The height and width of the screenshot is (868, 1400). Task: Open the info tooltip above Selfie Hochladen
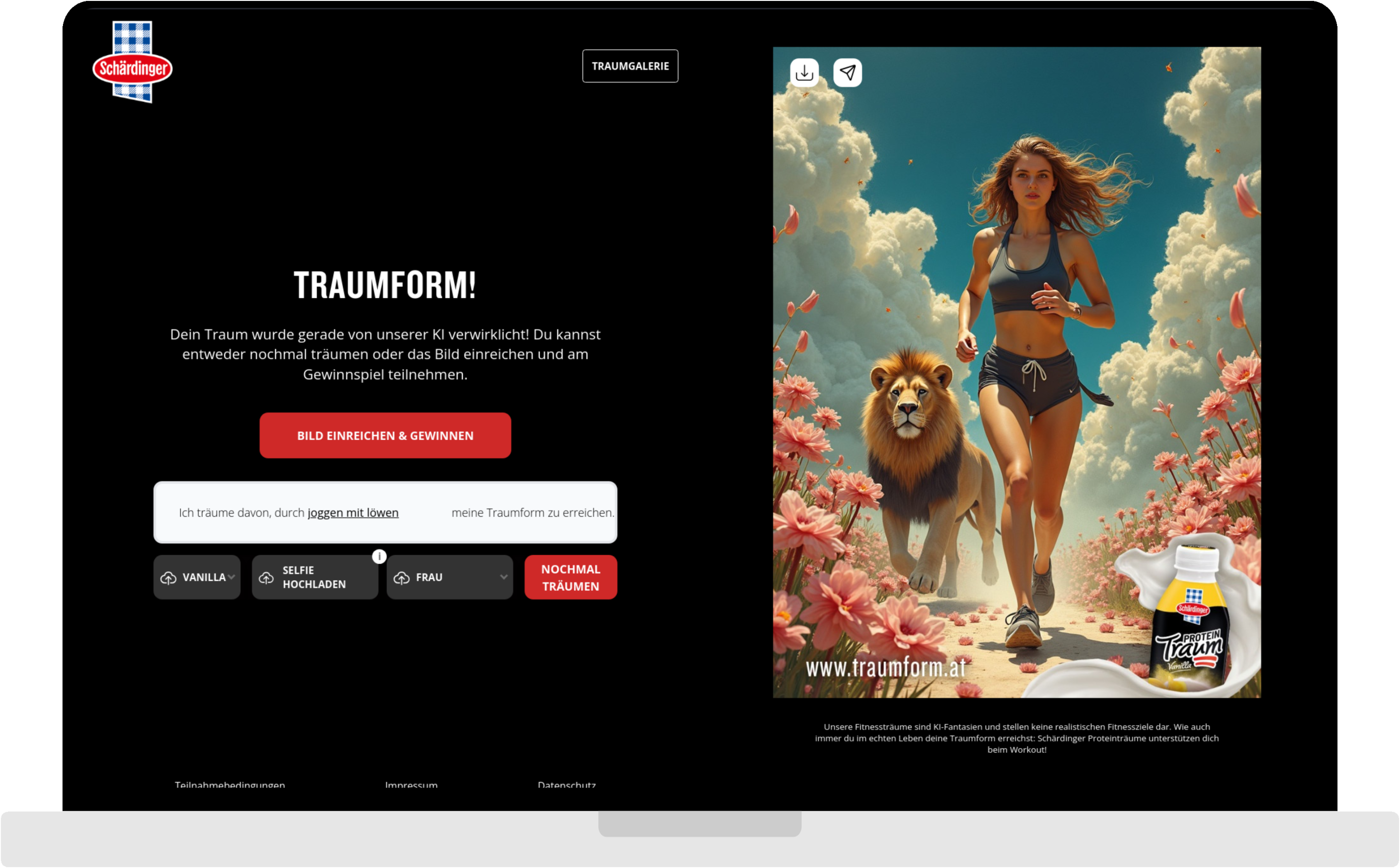[379, 555]
